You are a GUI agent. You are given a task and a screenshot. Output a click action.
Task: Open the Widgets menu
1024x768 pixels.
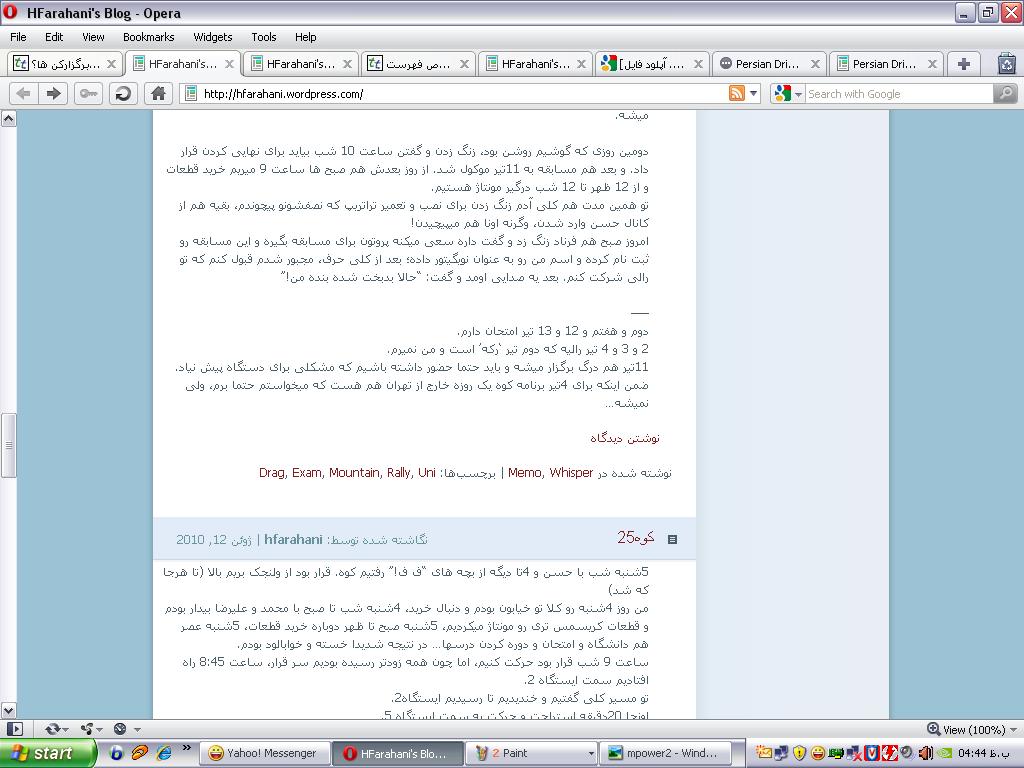coord(212,37)
